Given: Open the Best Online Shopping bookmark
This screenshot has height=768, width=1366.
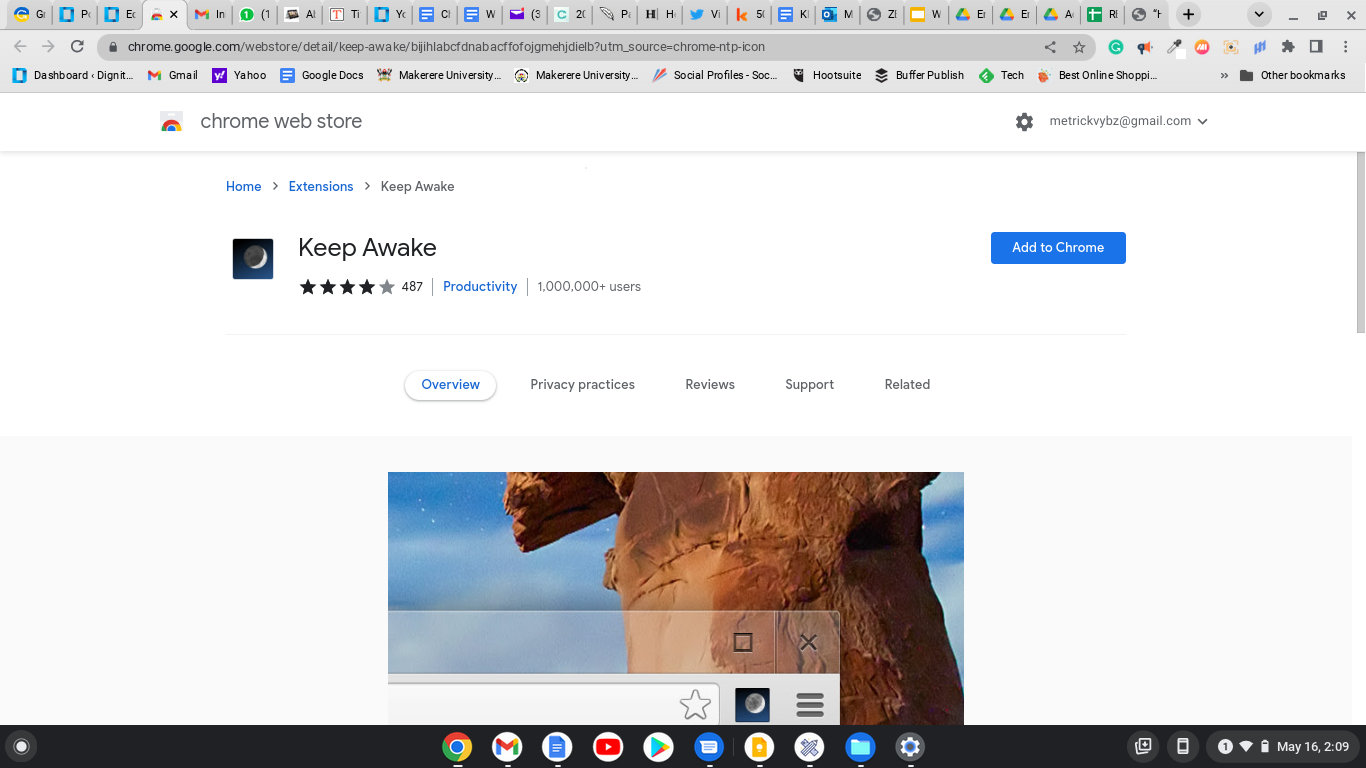Looking at the screenshot, I should click(1097, 75).
